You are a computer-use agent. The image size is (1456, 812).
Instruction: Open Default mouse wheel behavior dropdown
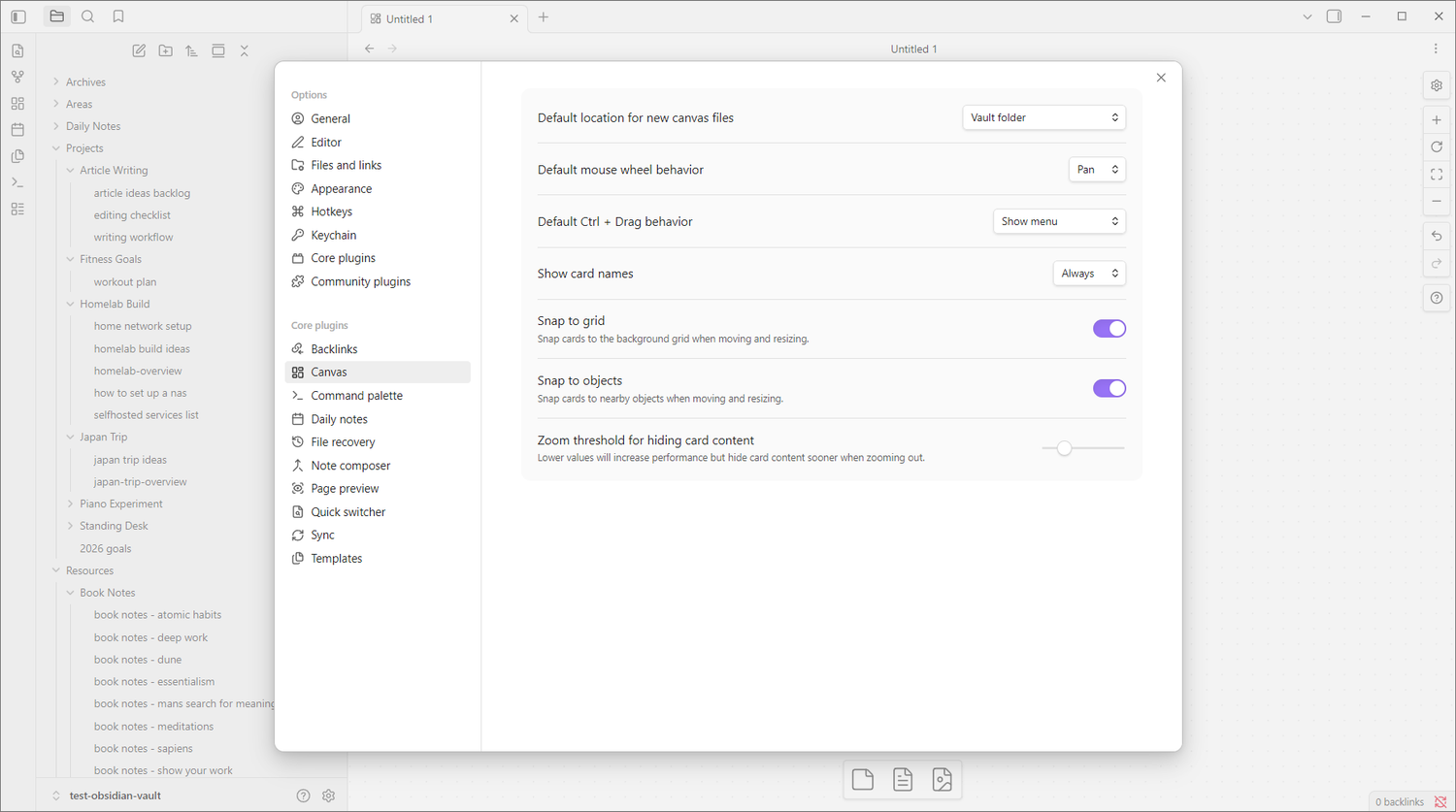pos(1097,170)
